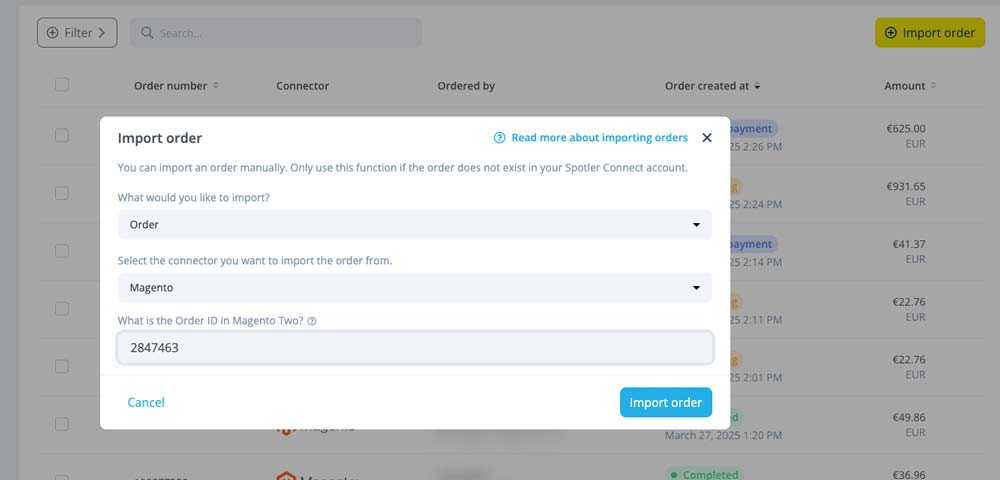Image resolution: width=1000 pixels, height=480 pixels.
Task: Click the plus icon in Filter button
Action: click(52, 33)
